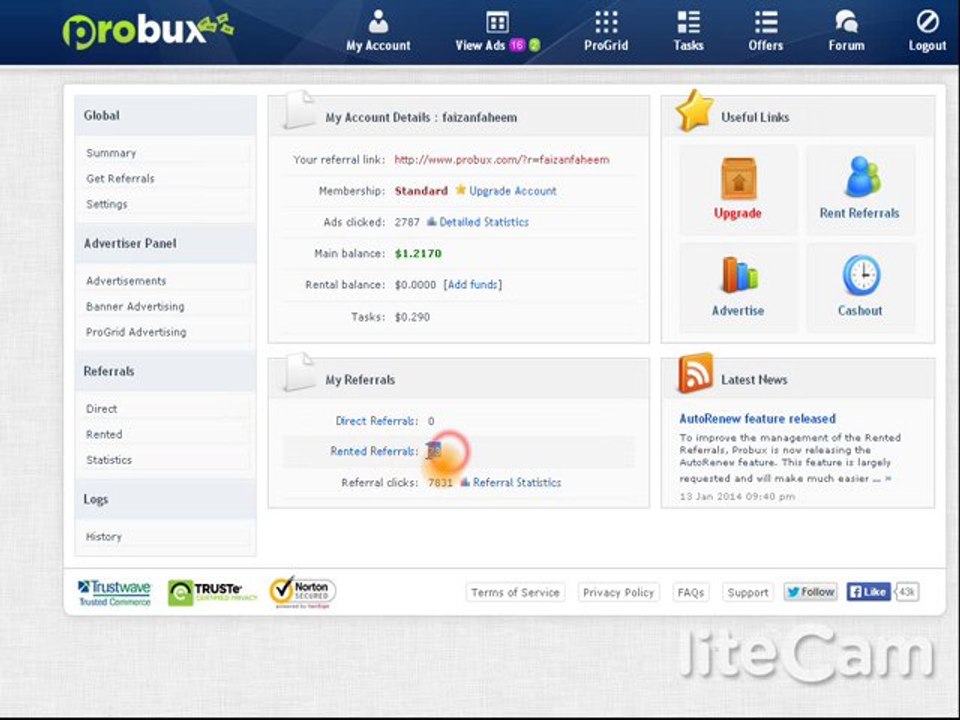Click the $1.2170 main balance value
The width and height of the screenshot is (960, 720).
pyautogui.click(x=418, y=253)
